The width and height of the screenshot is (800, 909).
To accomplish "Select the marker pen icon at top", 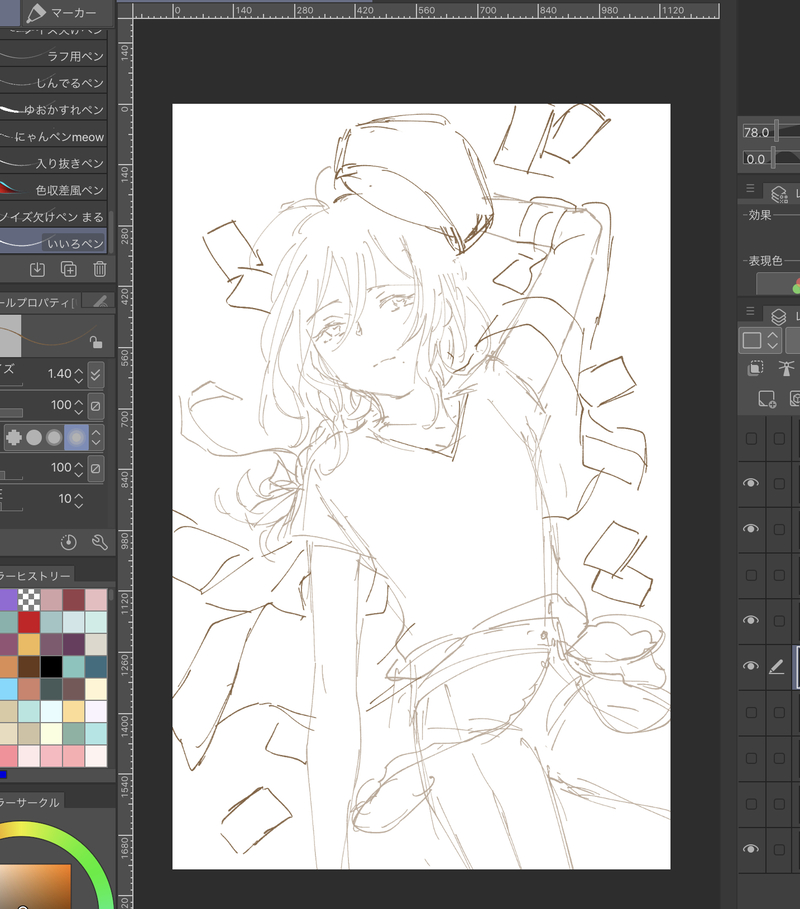I will [x=36, y=13].
